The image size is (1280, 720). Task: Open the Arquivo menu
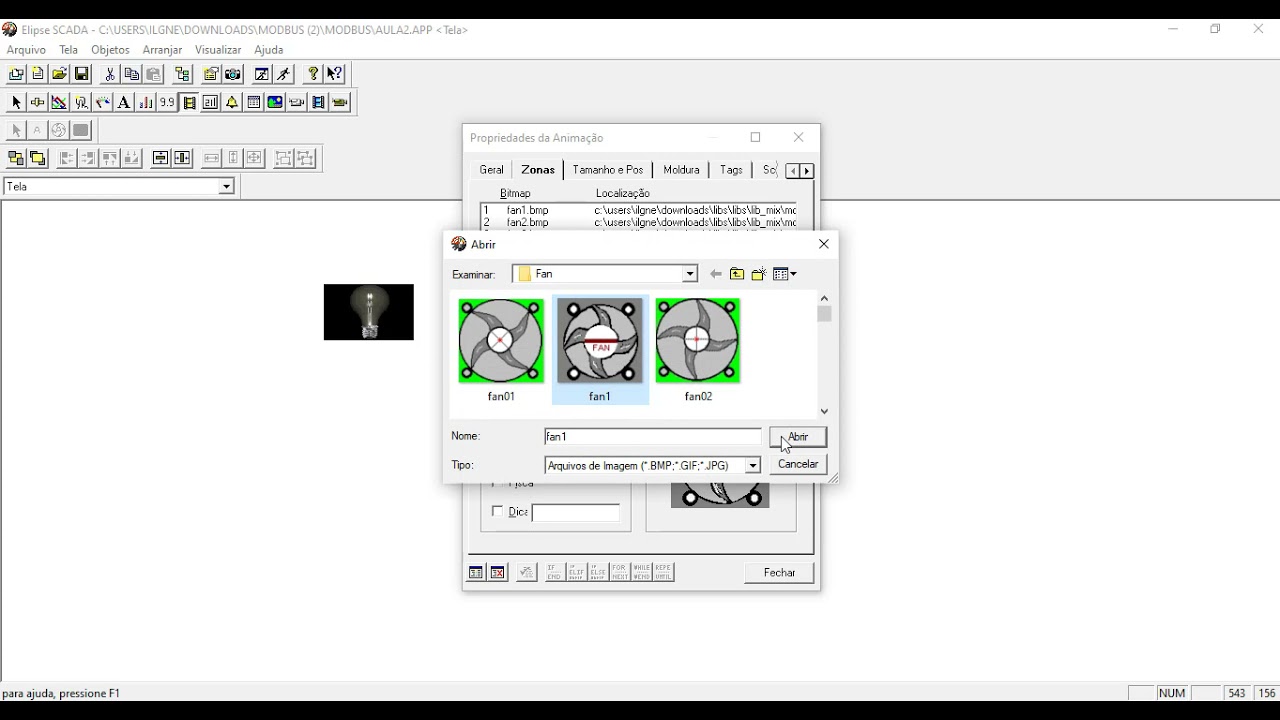click(26, 50)
